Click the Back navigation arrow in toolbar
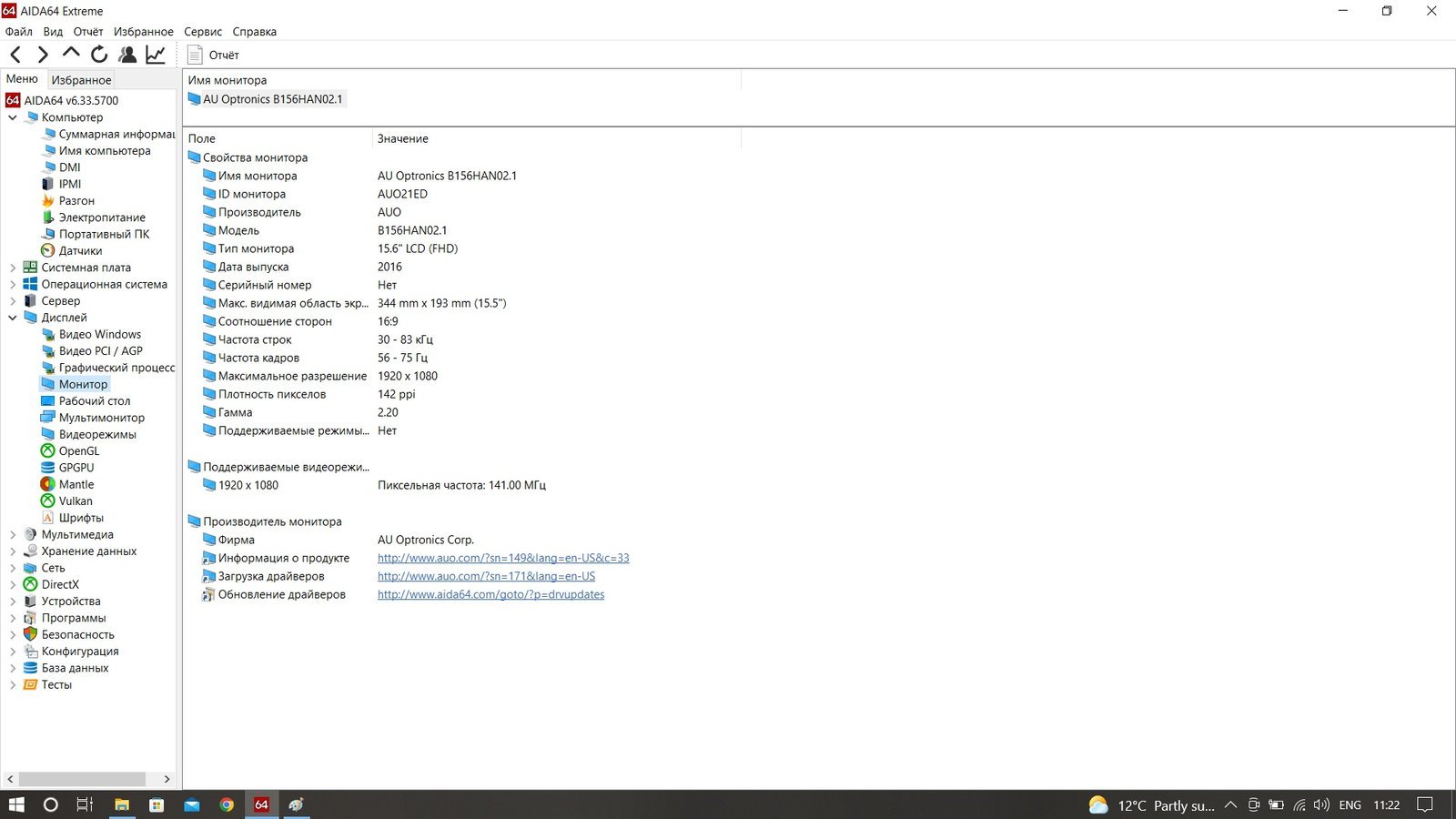This screenshot has width=1456, height=819. click(15, 55)
